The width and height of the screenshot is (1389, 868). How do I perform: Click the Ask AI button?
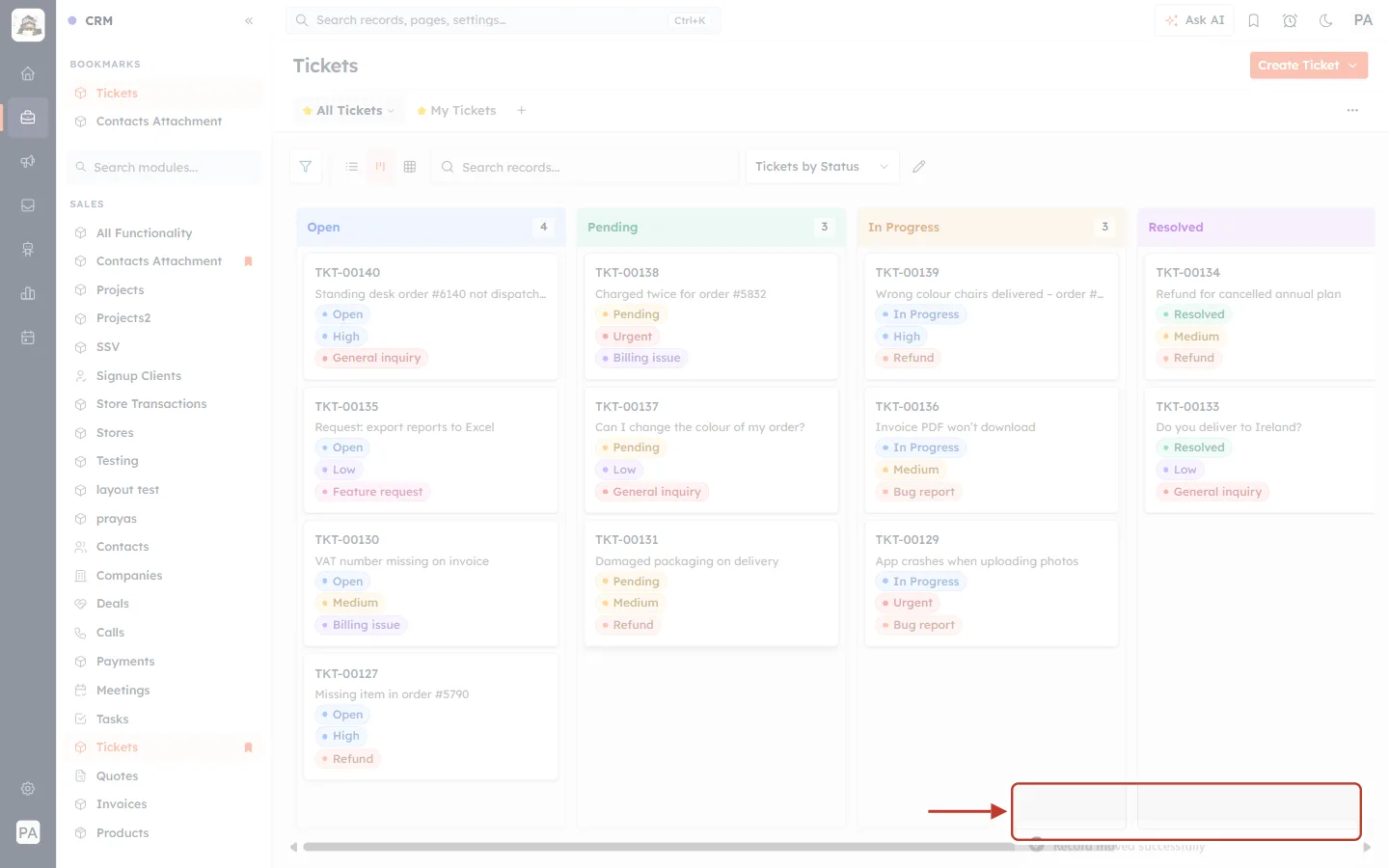1194,20
